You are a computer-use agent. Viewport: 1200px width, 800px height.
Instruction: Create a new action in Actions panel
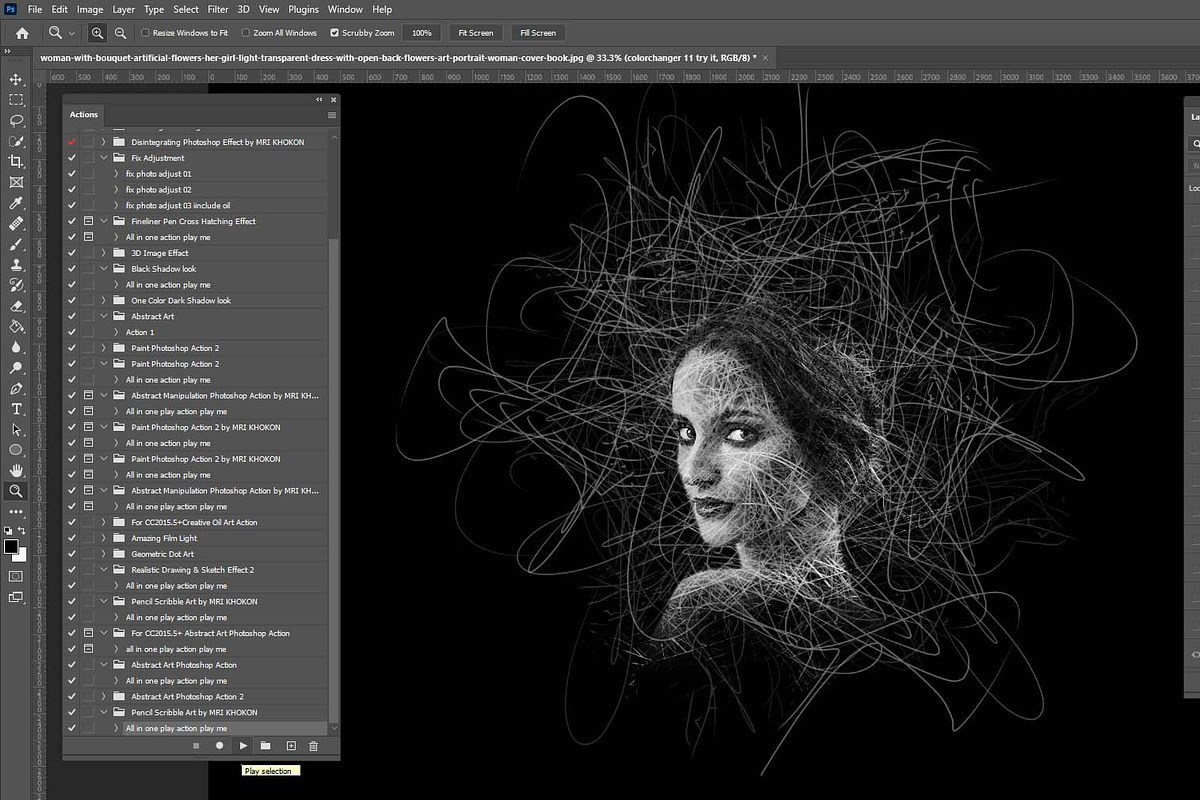coord(291,746)
